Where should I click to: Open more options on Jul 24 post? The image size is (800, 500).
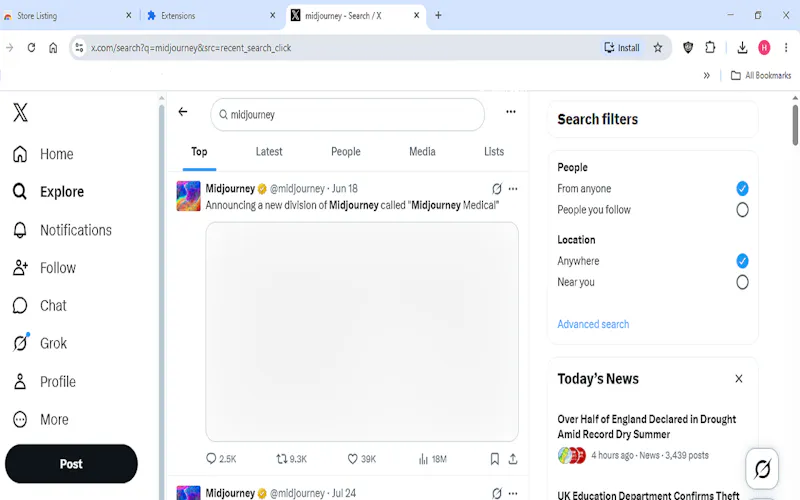click(513, 493)
